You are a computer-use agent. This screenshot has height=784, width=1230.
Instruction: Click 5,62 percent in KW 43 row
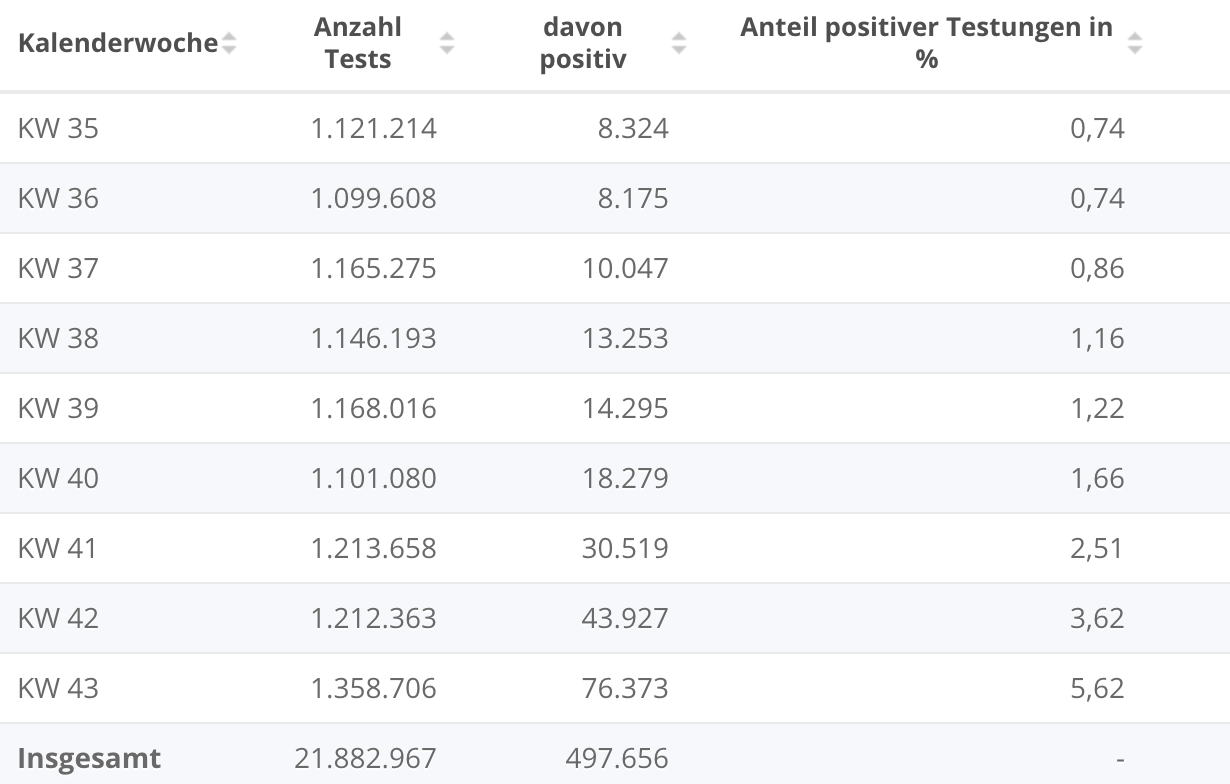point(1097,688)
